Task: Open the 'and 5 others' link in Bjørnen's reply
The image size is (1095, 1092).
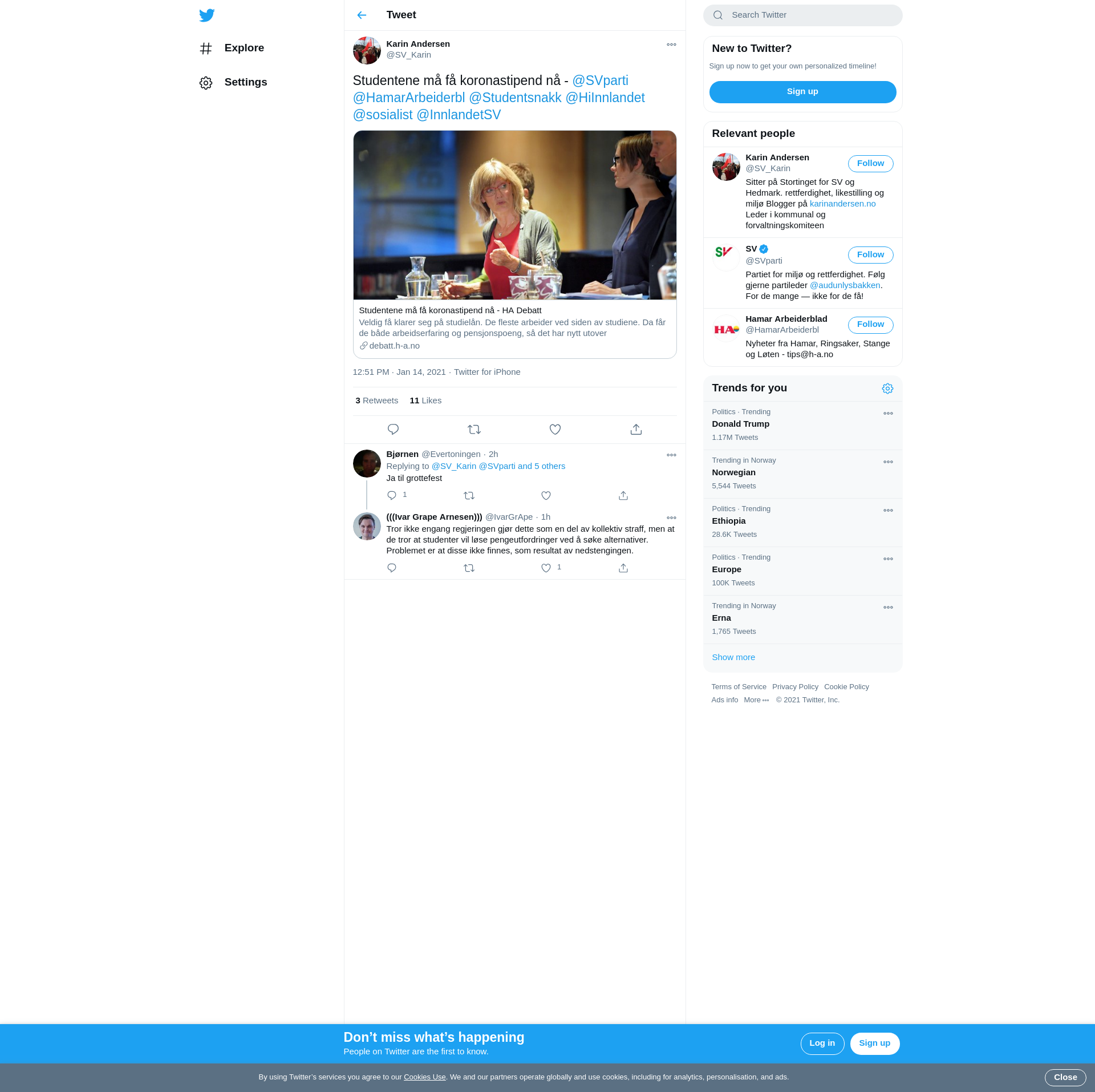Action: (x=541, y=466)
